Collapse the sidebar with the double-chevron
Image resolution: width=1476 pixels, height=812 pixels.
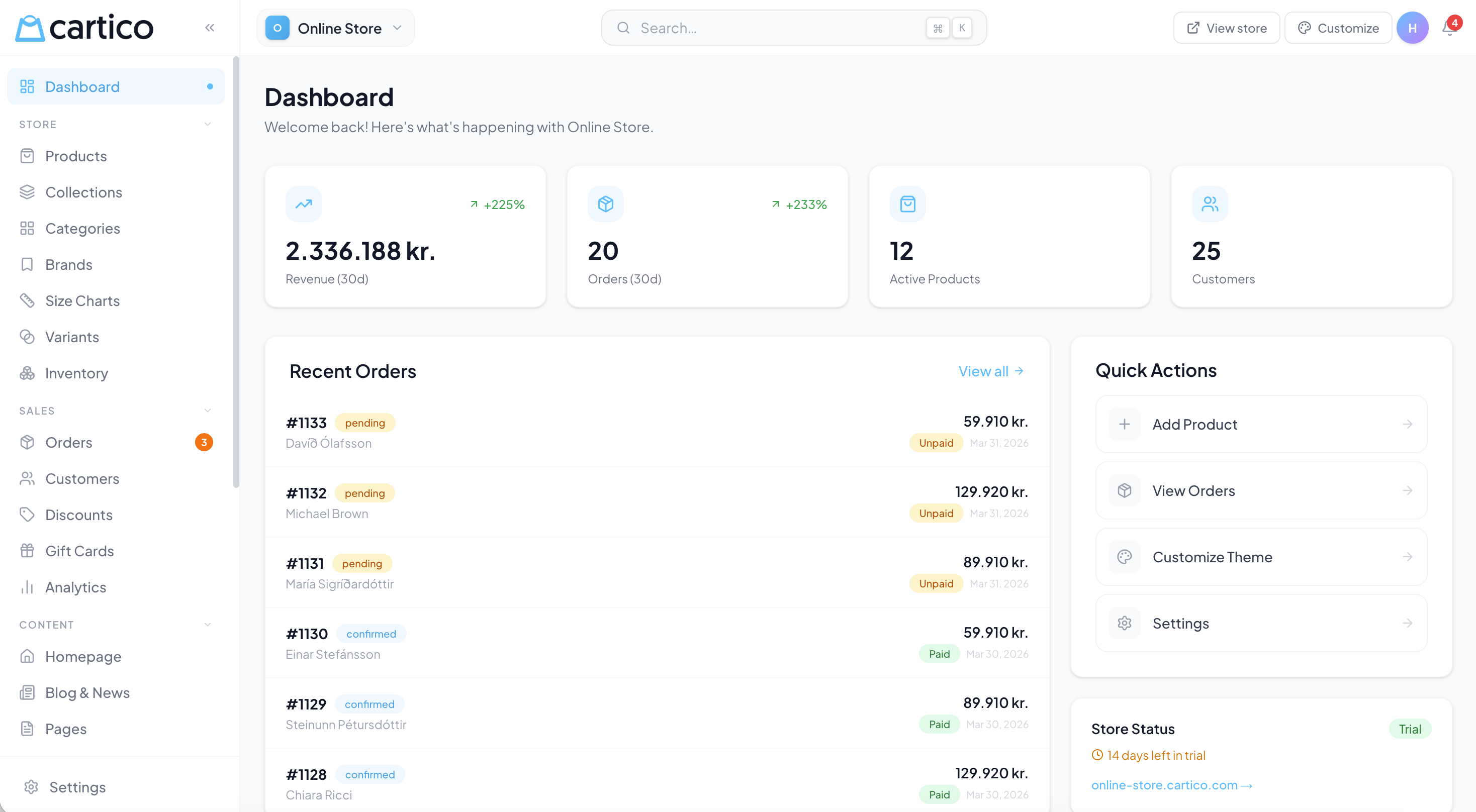pos(209,27)
